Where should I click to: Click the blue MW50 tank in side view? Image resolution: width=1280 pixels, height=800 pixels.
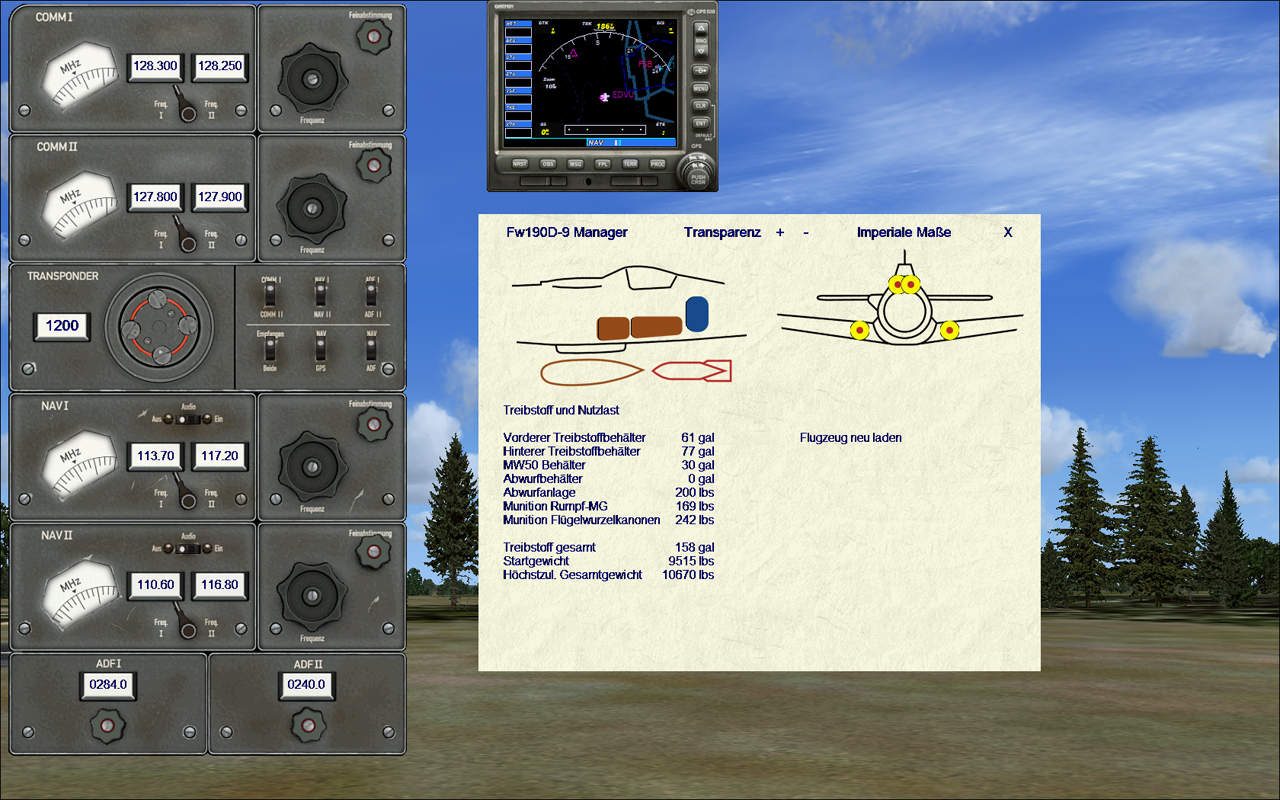point(697,314)
